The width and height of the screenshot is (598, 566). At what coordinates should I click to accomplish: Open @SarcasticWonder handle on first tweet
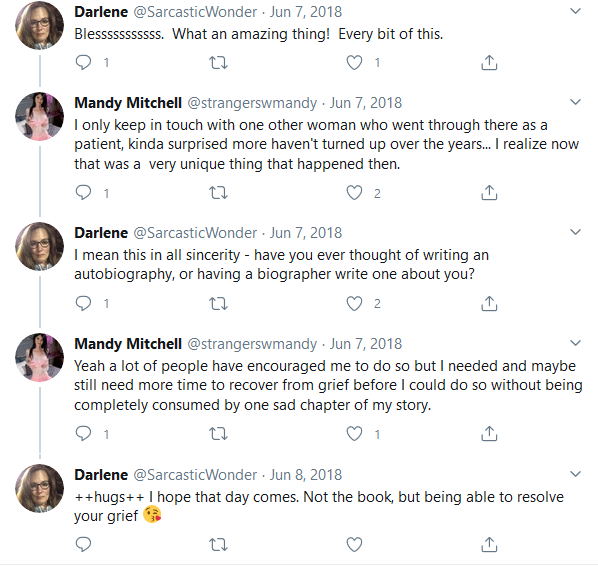point(195,12)
